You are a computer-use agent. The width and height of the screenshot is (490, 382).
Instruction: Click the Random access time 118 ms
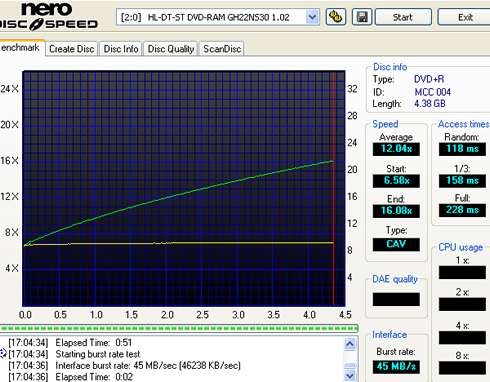click(462, 149)
